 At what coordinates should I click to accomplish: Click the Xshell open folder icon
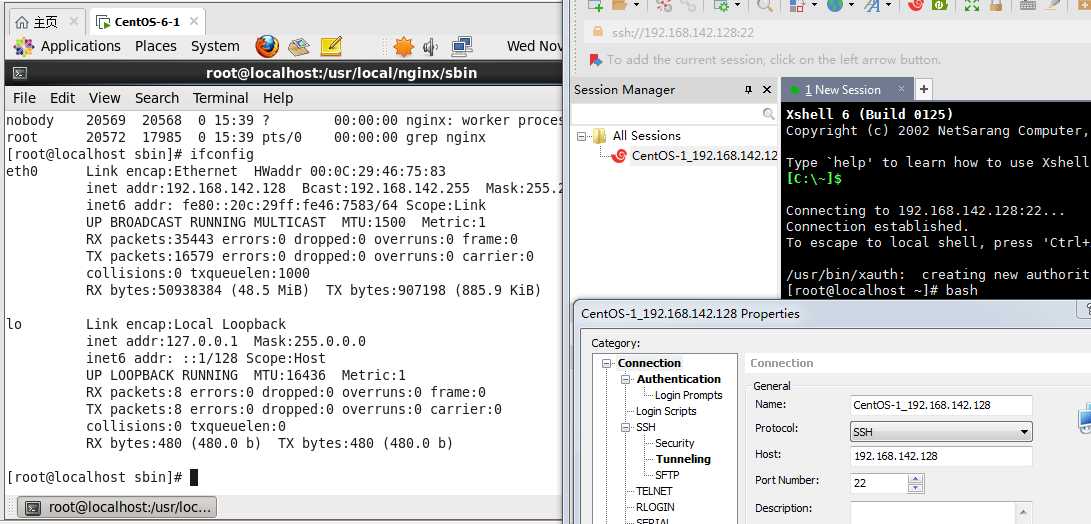point(620,6)
